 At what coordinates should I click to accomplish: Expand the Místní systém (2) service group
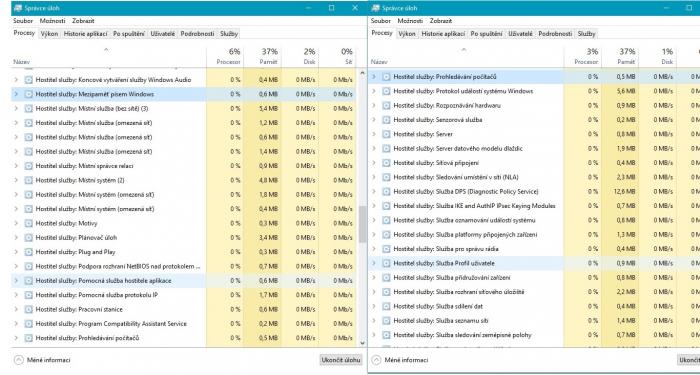pos(16,180)
